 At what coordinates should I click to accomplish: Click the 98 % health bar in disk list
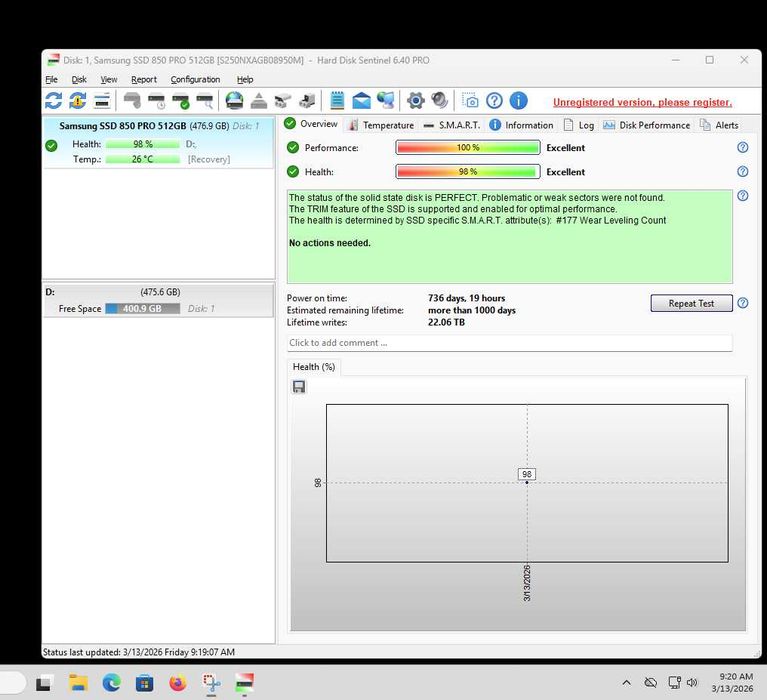tap(142, 144)
